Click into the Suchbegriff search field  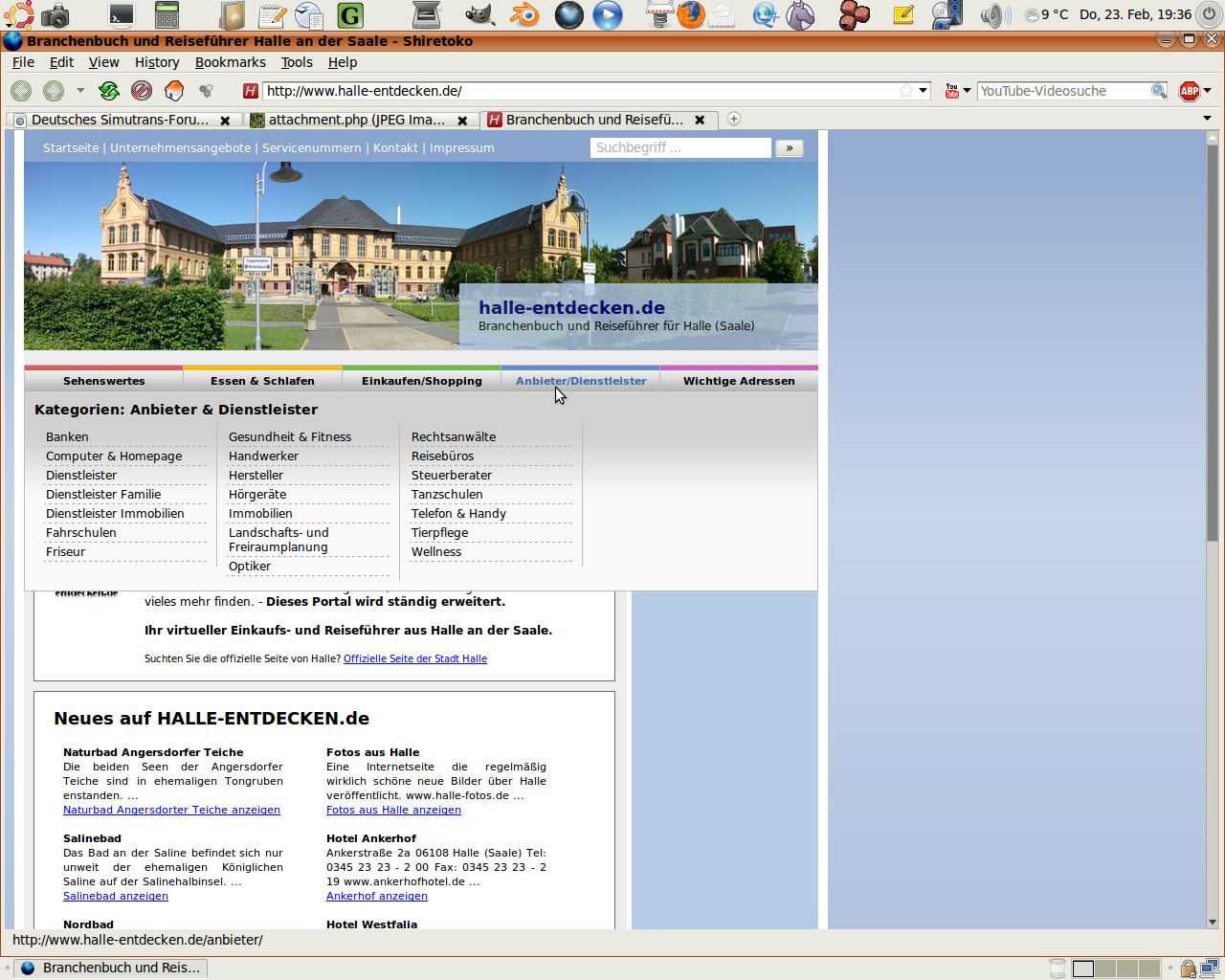point(679,147)
